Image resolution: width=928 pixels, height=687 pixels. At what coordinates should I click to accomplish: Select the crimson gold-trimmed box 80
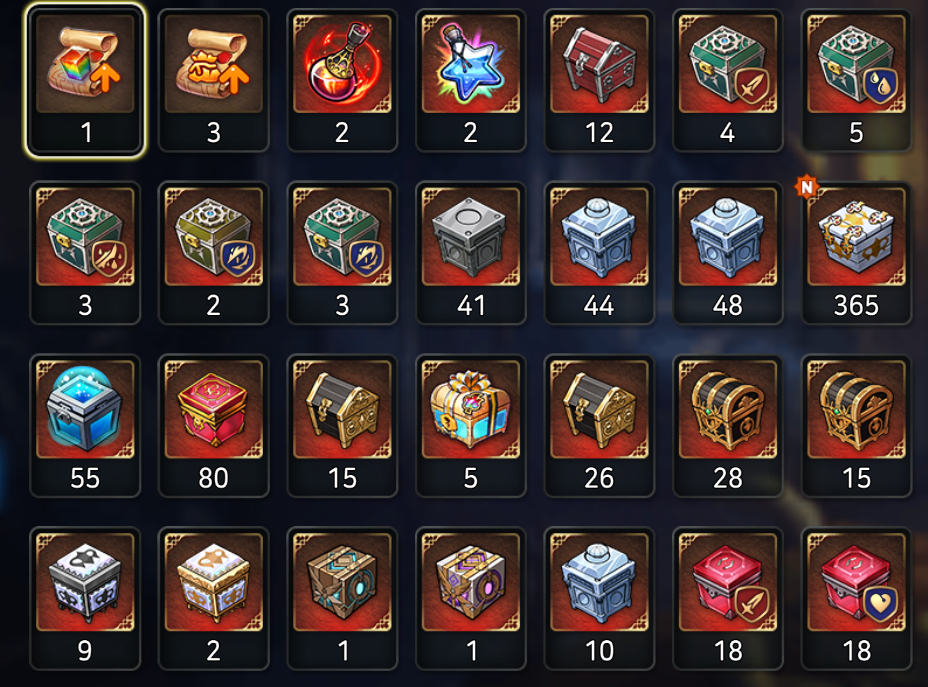click(x=214, y=425)
